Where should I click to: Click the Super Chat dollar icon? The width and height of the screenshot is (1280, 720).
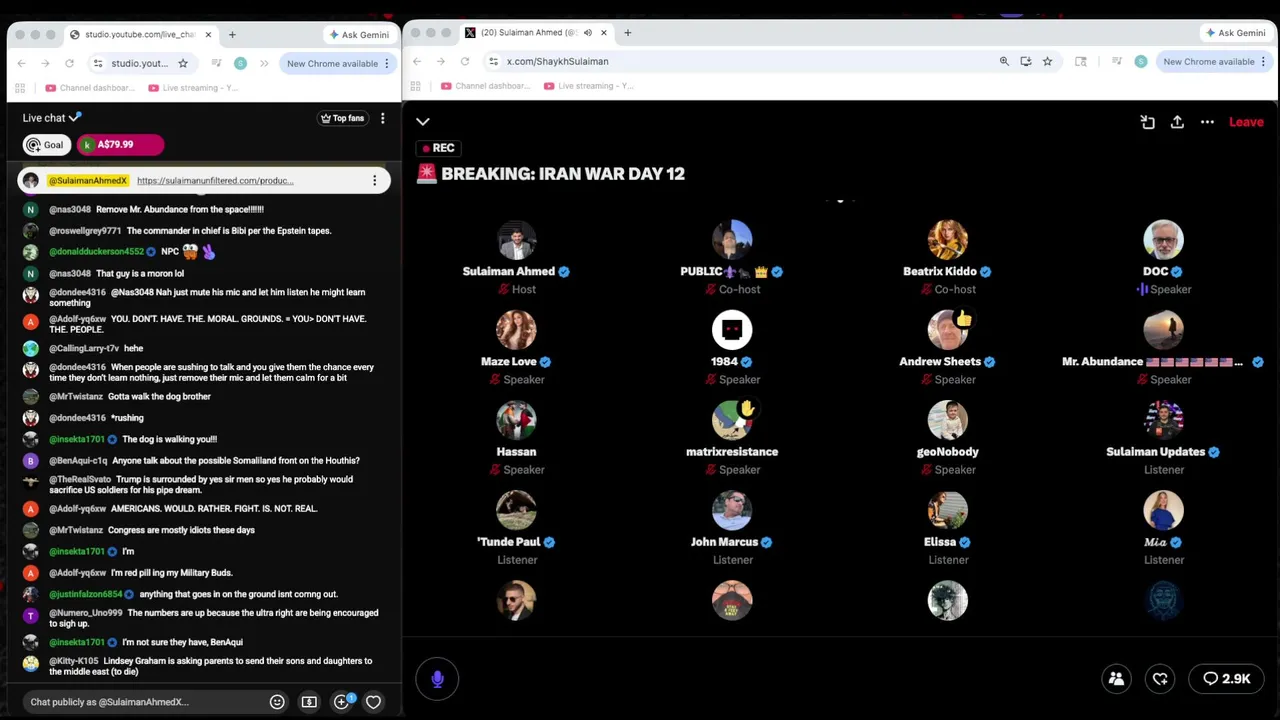309,702
